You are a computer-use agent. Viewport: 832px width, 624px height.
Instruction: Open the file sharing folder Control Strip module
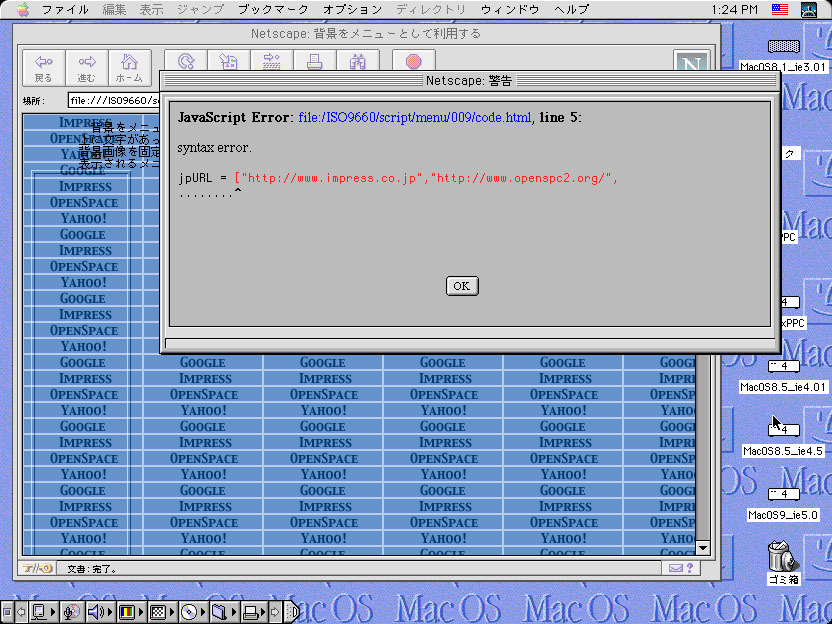click(223, 612)
